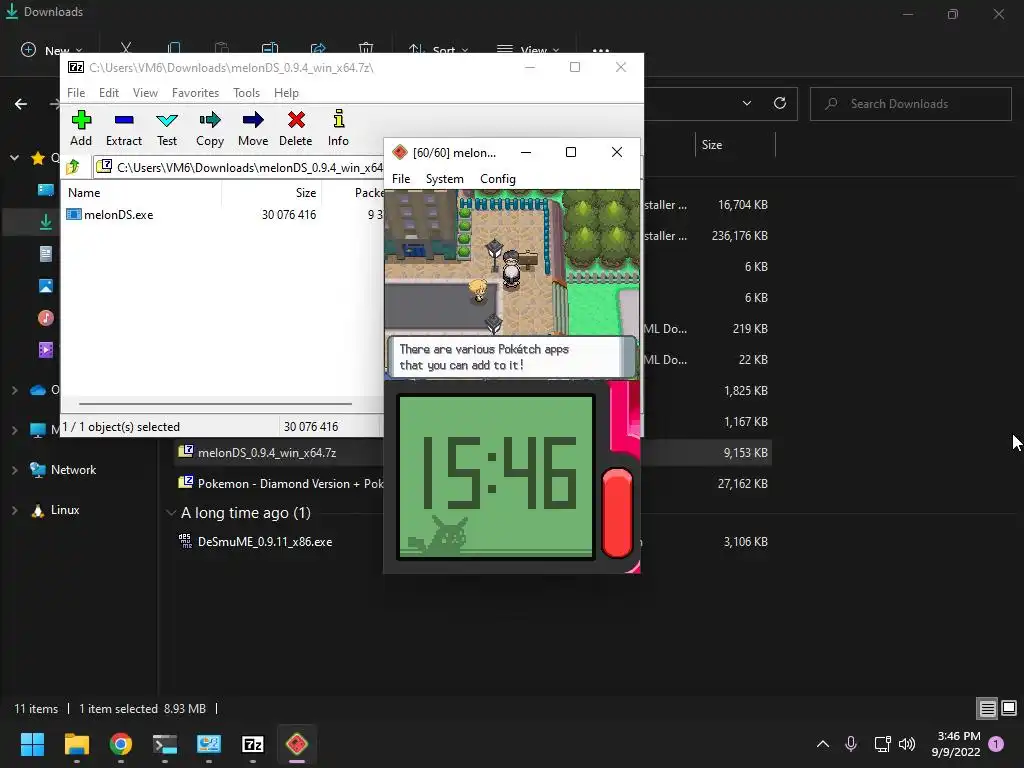The height and width of the screenshot is (768, 1024).
Task: Expand the Linux node in sidebar
Action: (x=14, y=510)
